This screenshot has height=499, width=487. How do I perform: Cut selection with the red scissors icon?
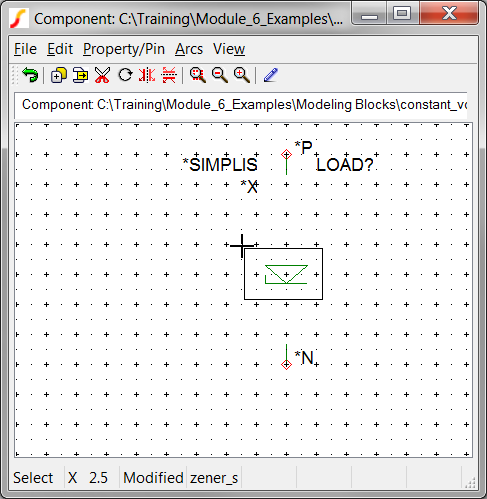pyautogui.click(x=102, y=75)
